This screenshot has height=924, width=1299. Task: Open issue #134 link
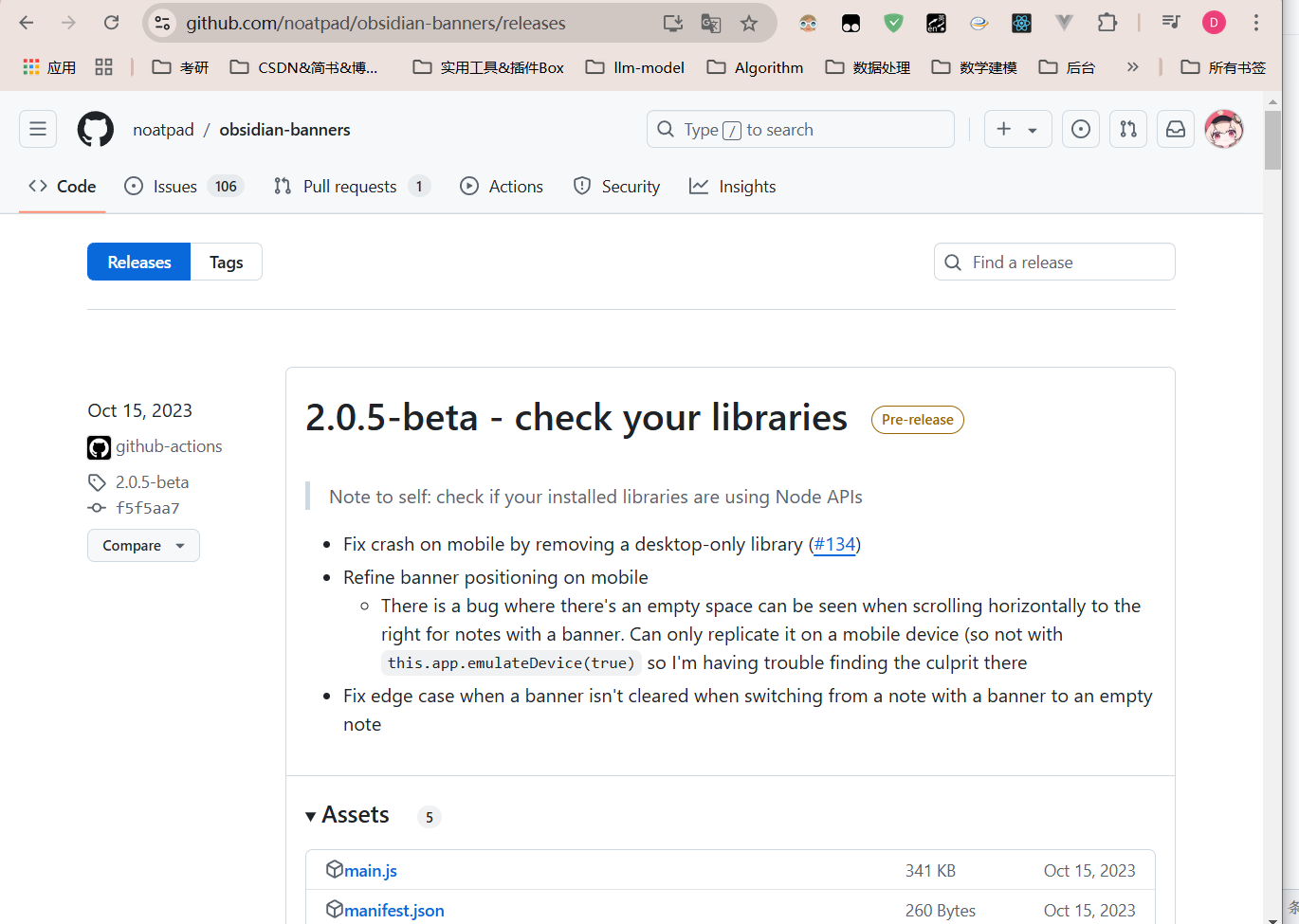tap(834, 544)
